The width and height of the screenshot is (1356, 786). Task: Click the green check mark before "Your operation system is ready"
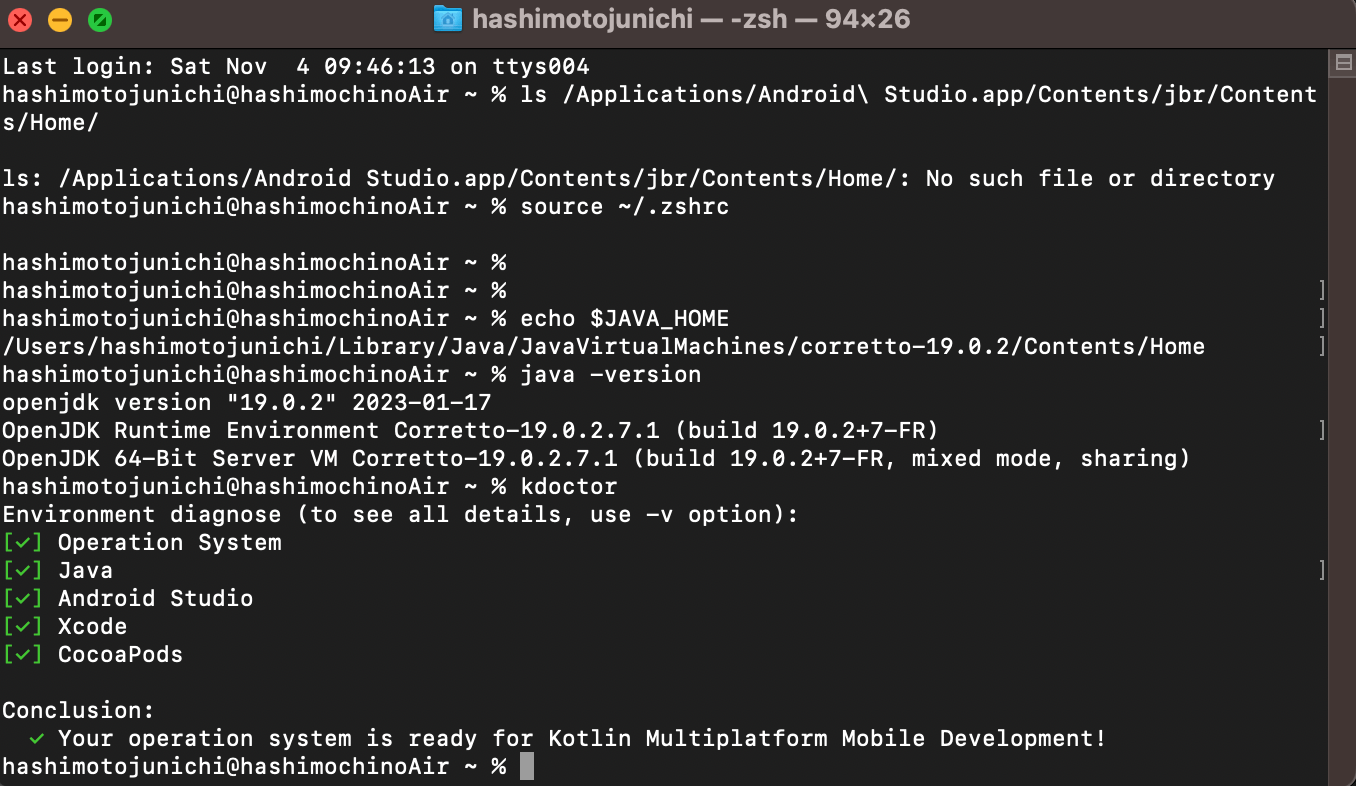(x=37, y=739)
